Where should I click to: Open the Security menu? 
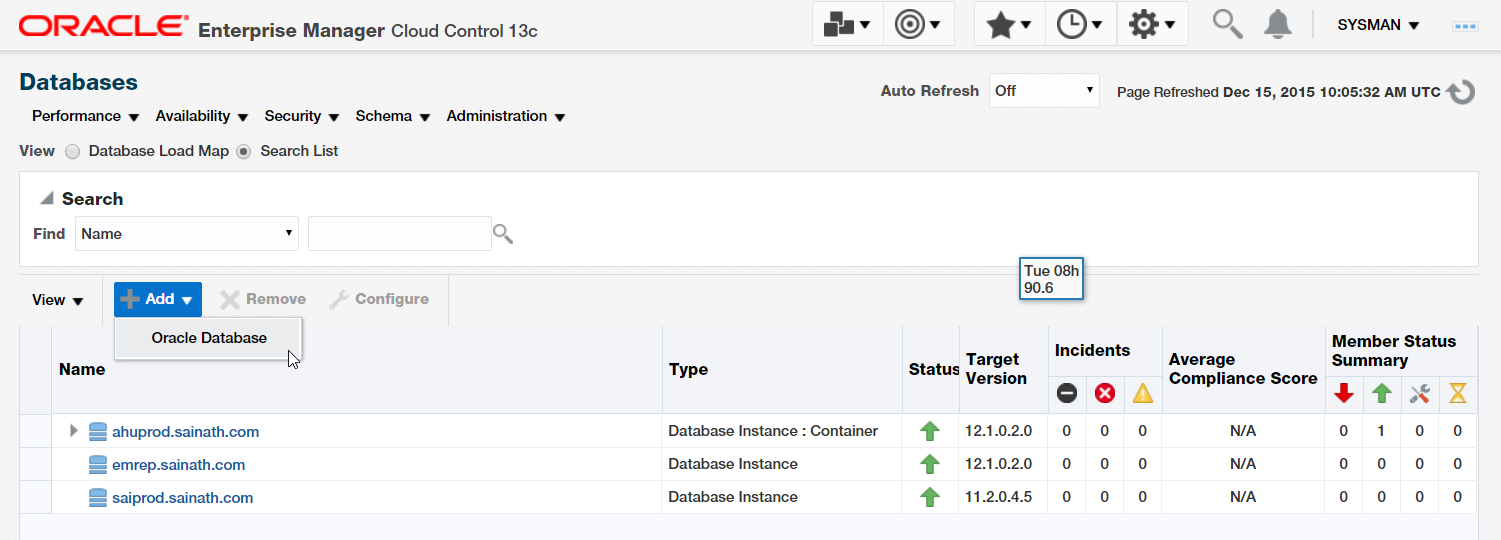point(302,116)
